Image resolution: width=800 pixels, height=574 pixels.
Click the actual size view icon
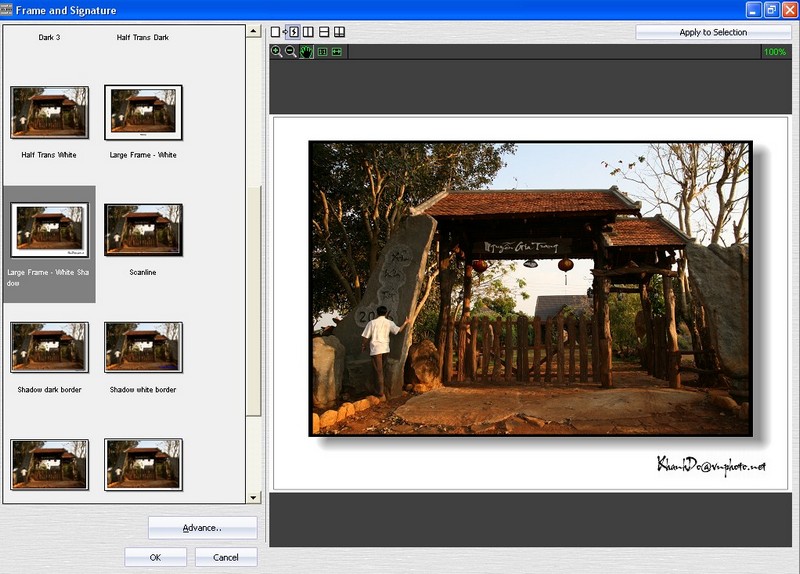322,51
